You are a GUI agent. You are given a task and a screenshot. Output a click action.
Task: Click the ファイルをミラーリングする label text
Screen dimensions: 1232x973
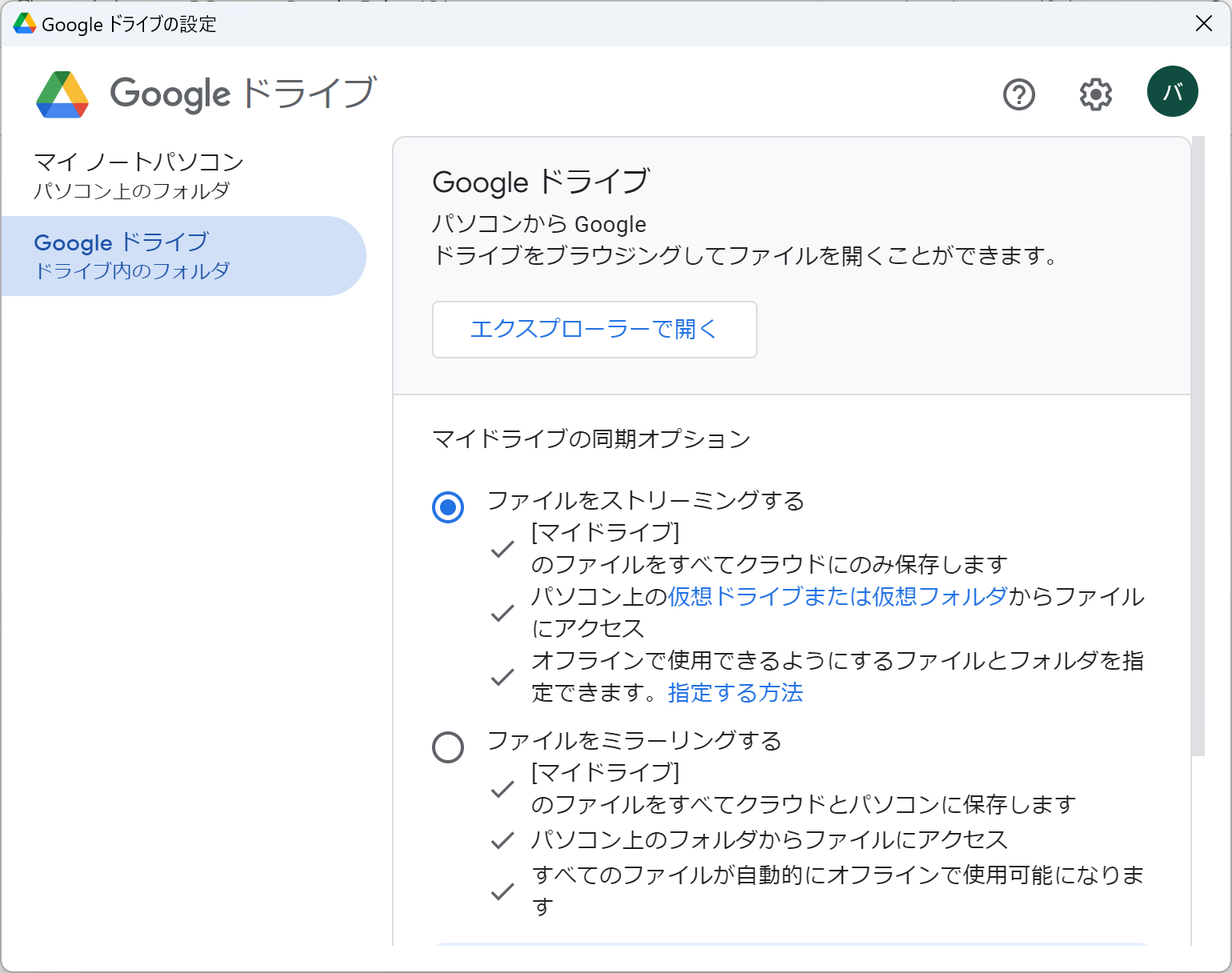tap(634, 741)
